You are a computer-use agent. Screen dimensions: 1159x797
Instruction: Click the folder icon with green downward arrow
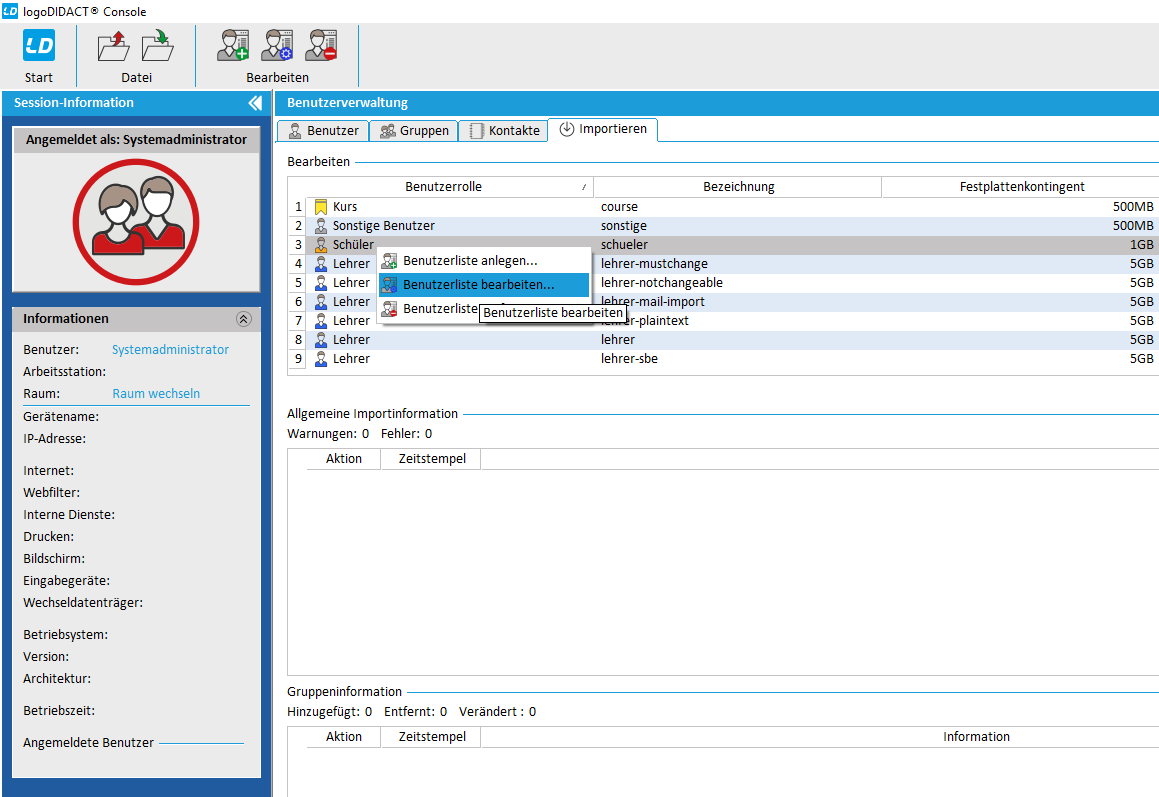coord(157,46)
